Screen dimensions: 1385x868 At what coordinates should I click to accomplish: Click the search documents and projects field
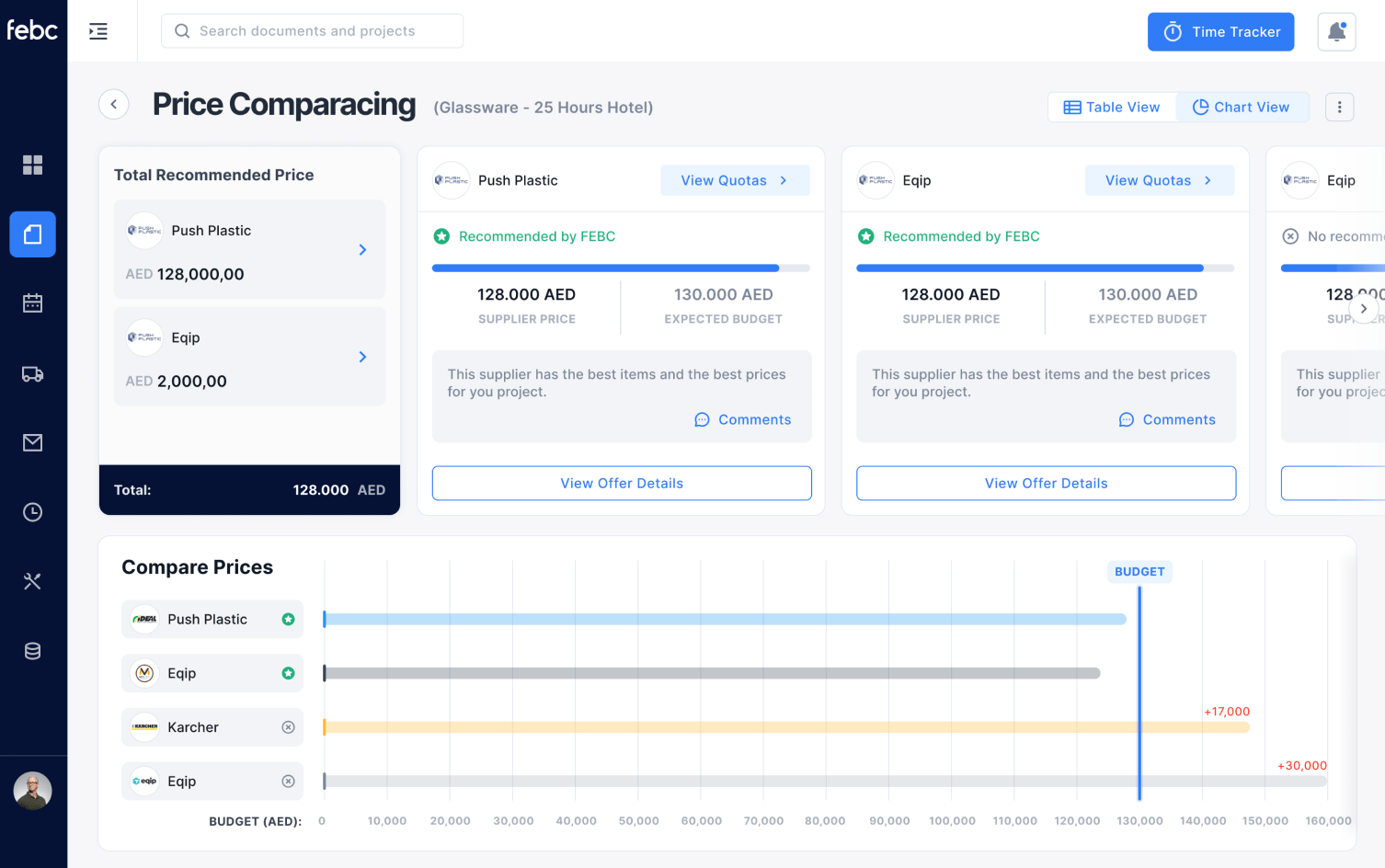click(313, 31)
